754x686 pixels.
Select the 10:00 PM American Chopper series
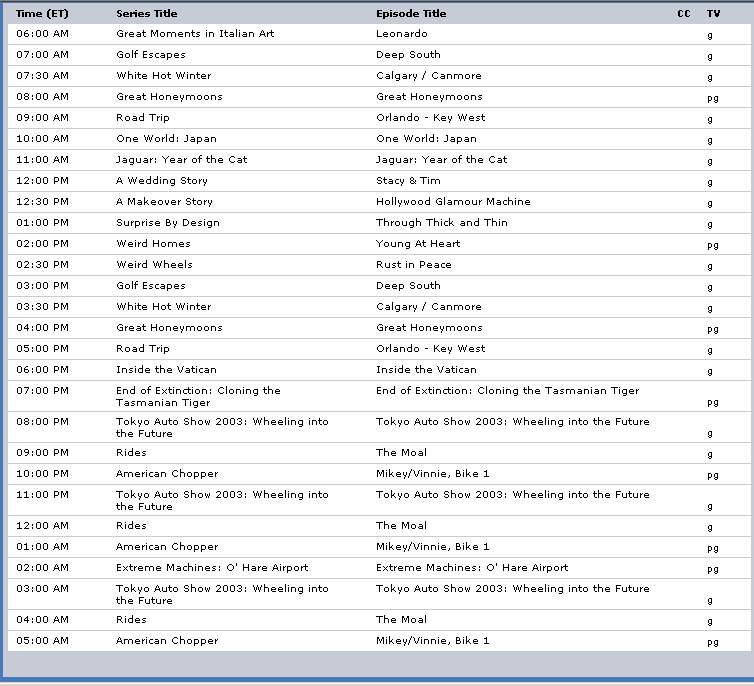coord(167,474)
